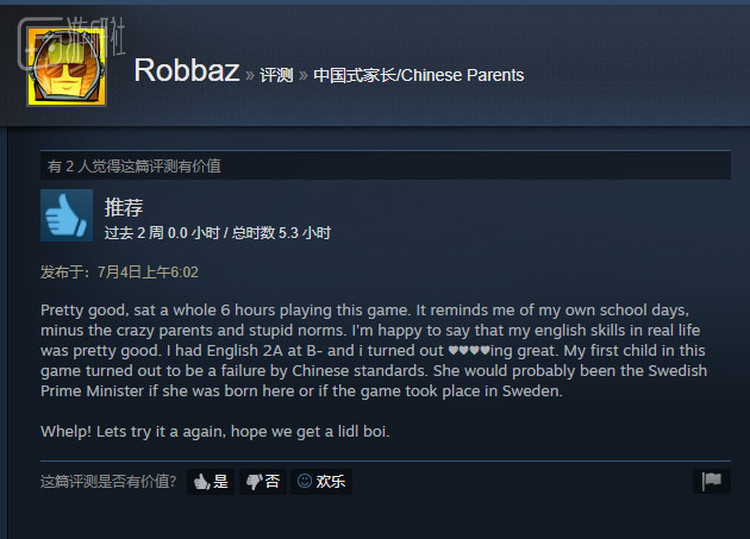Screen dimensions: 750x539
Task: Click the 发布于 7月4日 posted date text
Action: pos(119,272)
